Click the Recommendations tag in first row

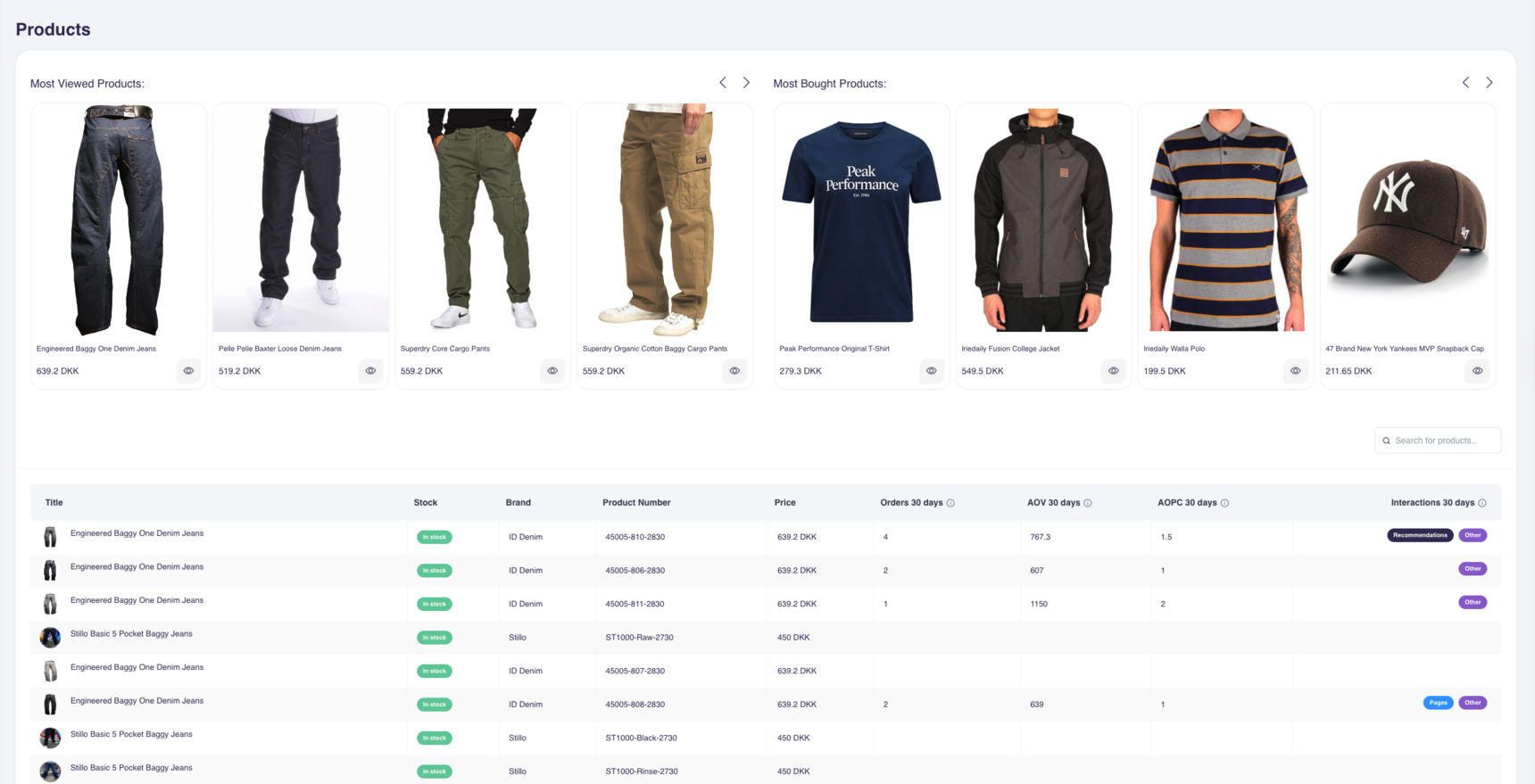tap(1419, 535)
